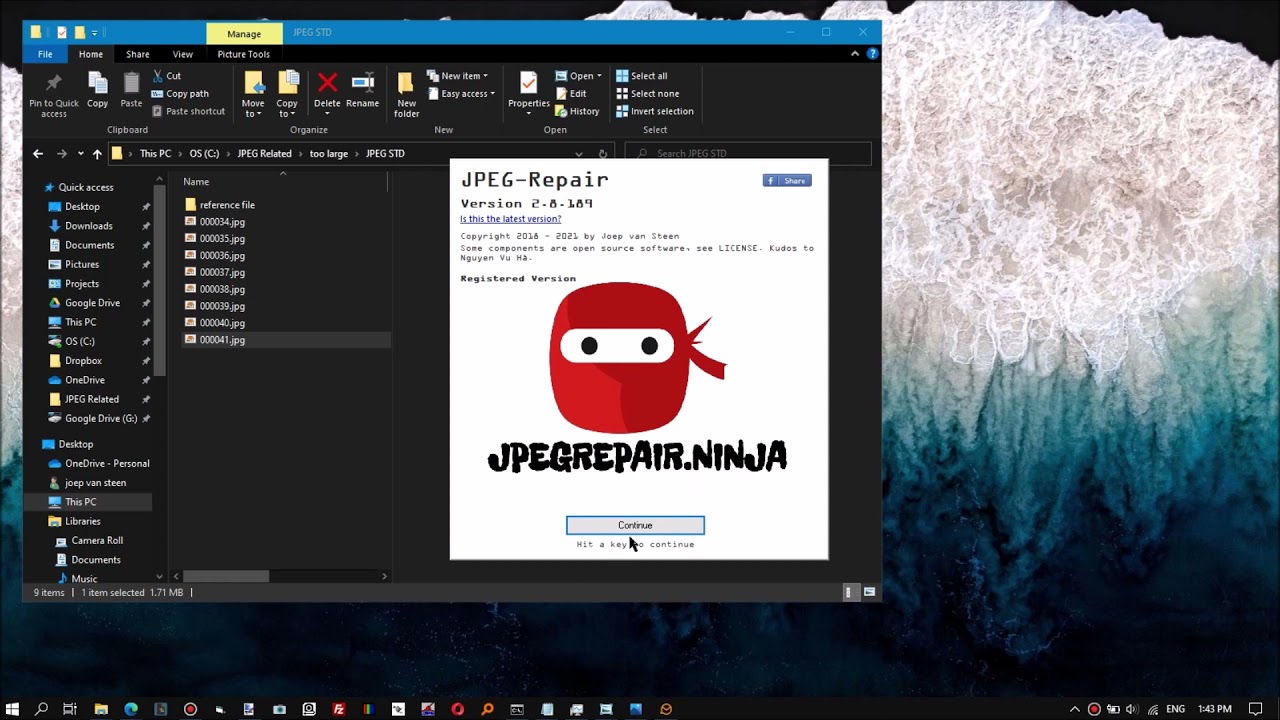Collapse the ribbon with the chevron
The image size is (1280, 720).
point(855,54)
